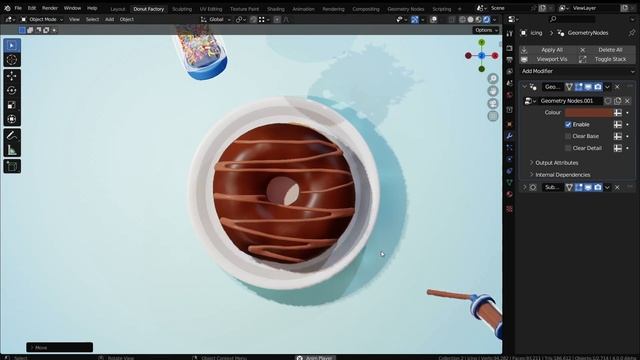Click the zoom view magnifier icon
Viewport: 640px width, 360px height.
click(493, 78)
